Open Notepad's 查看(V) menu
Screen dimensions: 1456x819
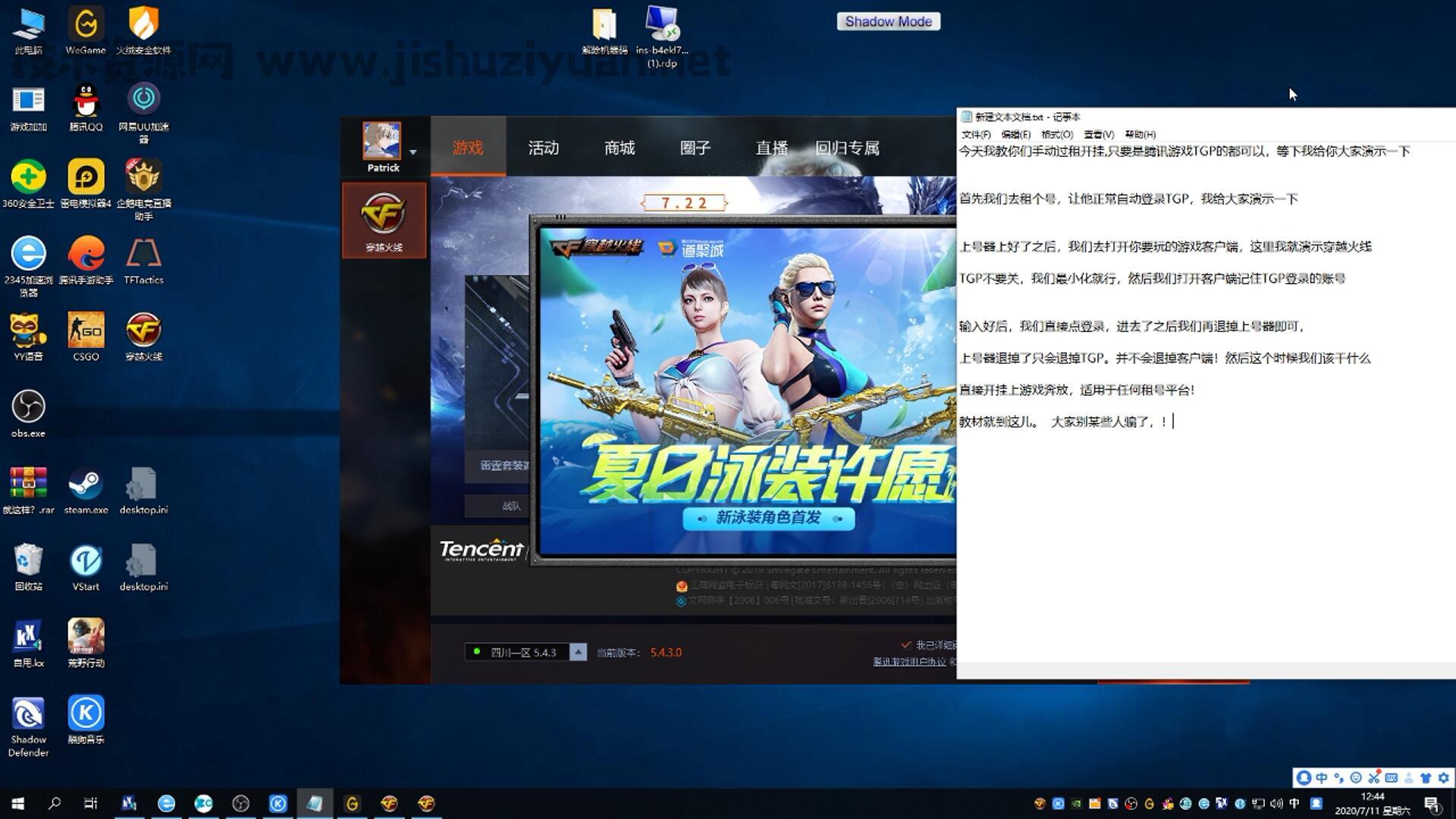click(x=1099, y=134)
